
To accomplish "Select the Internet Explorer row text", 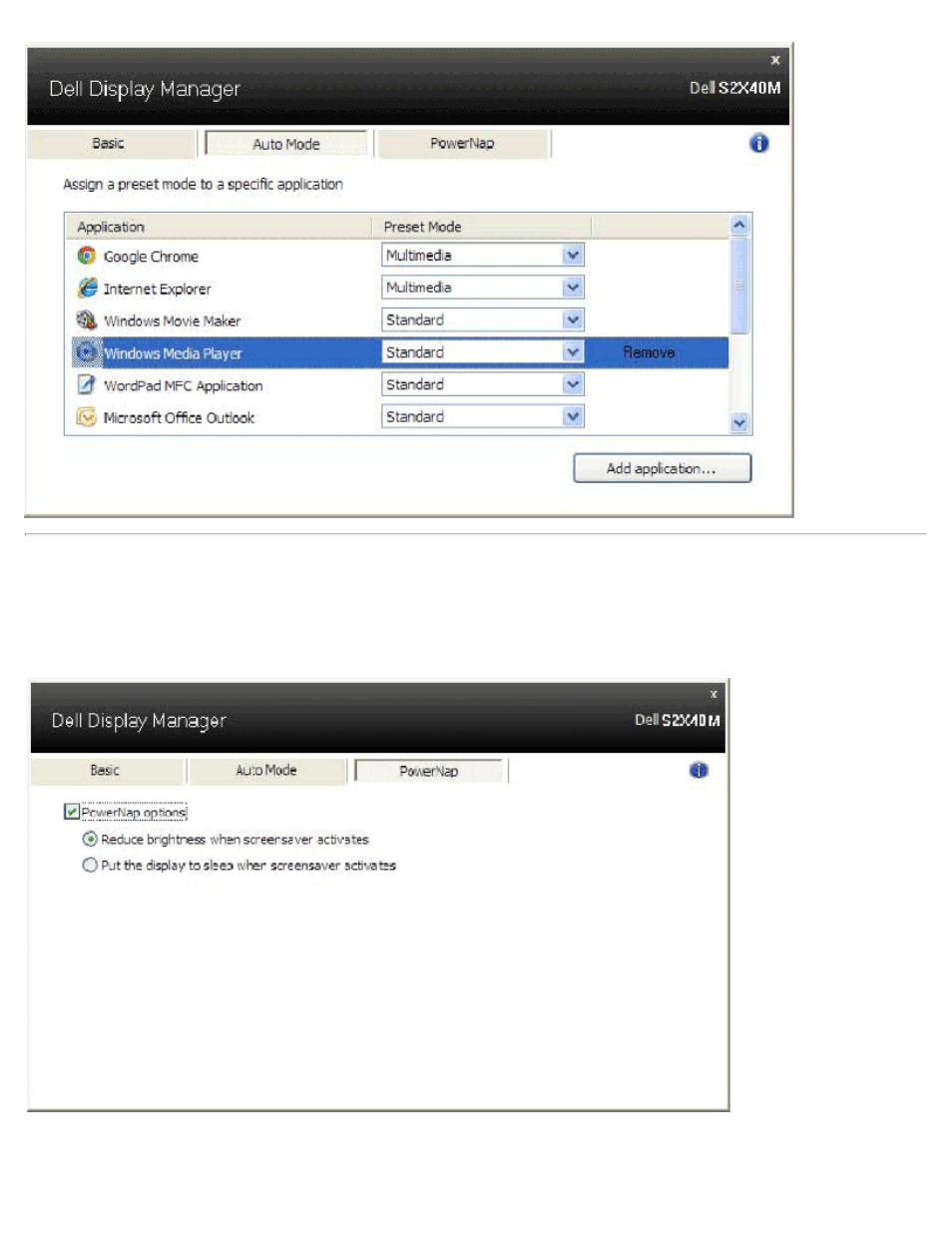I will coord(157,289).
